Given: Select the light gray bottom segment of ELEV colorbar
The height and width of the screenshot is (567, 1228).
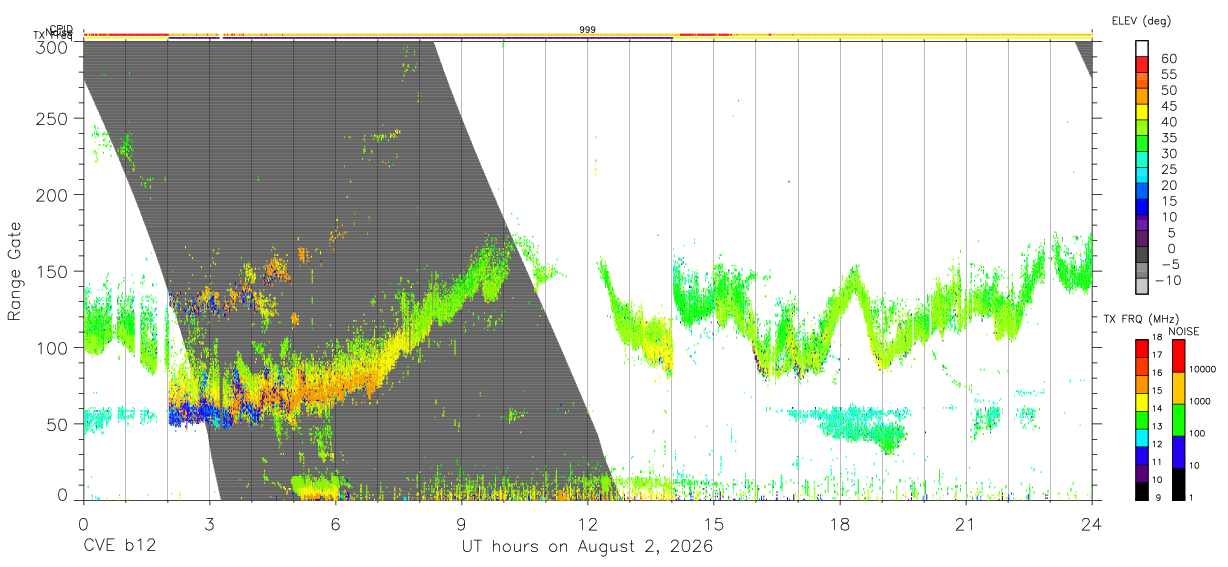Looking at the screenshot, I should click(1142, 287).
